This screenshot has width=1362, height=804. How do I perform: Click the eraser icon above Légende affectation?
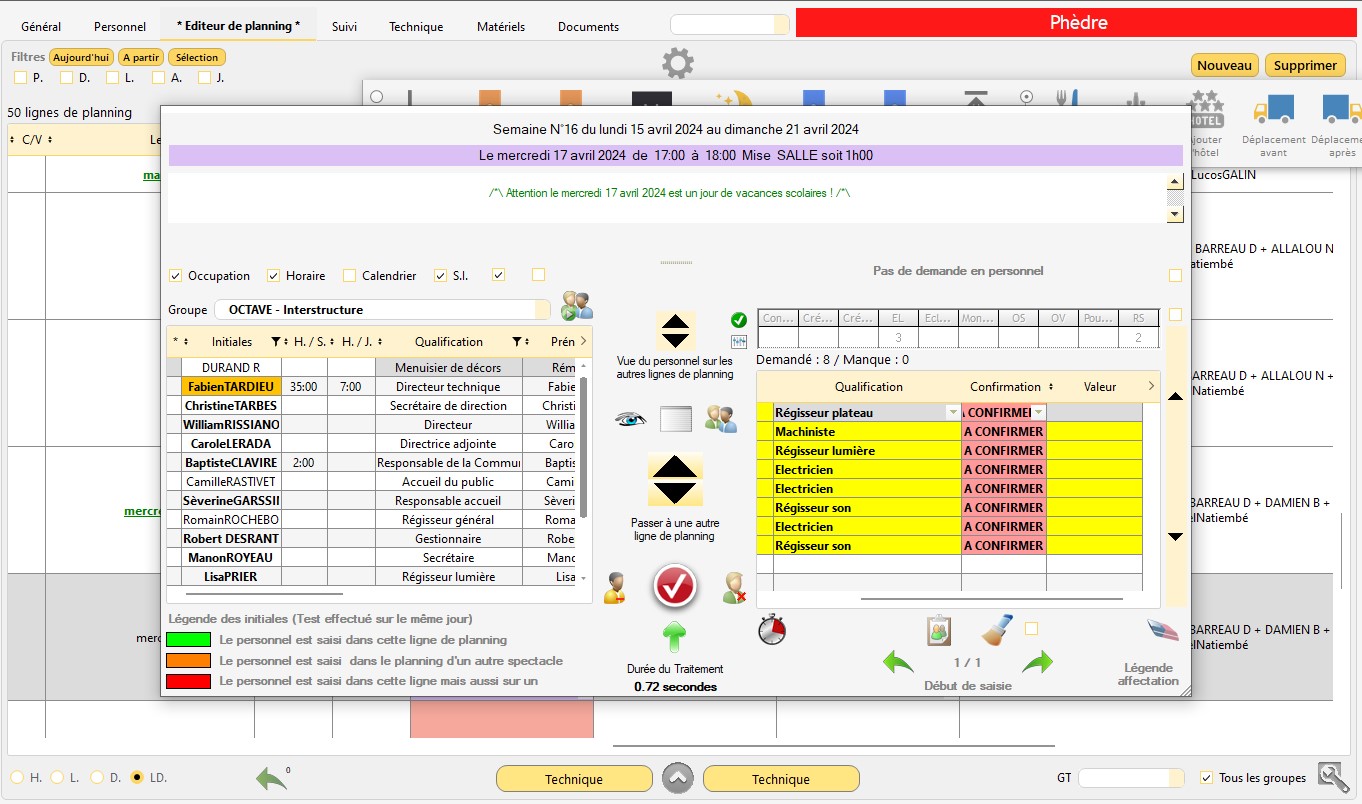click(x=1162, y=630)
